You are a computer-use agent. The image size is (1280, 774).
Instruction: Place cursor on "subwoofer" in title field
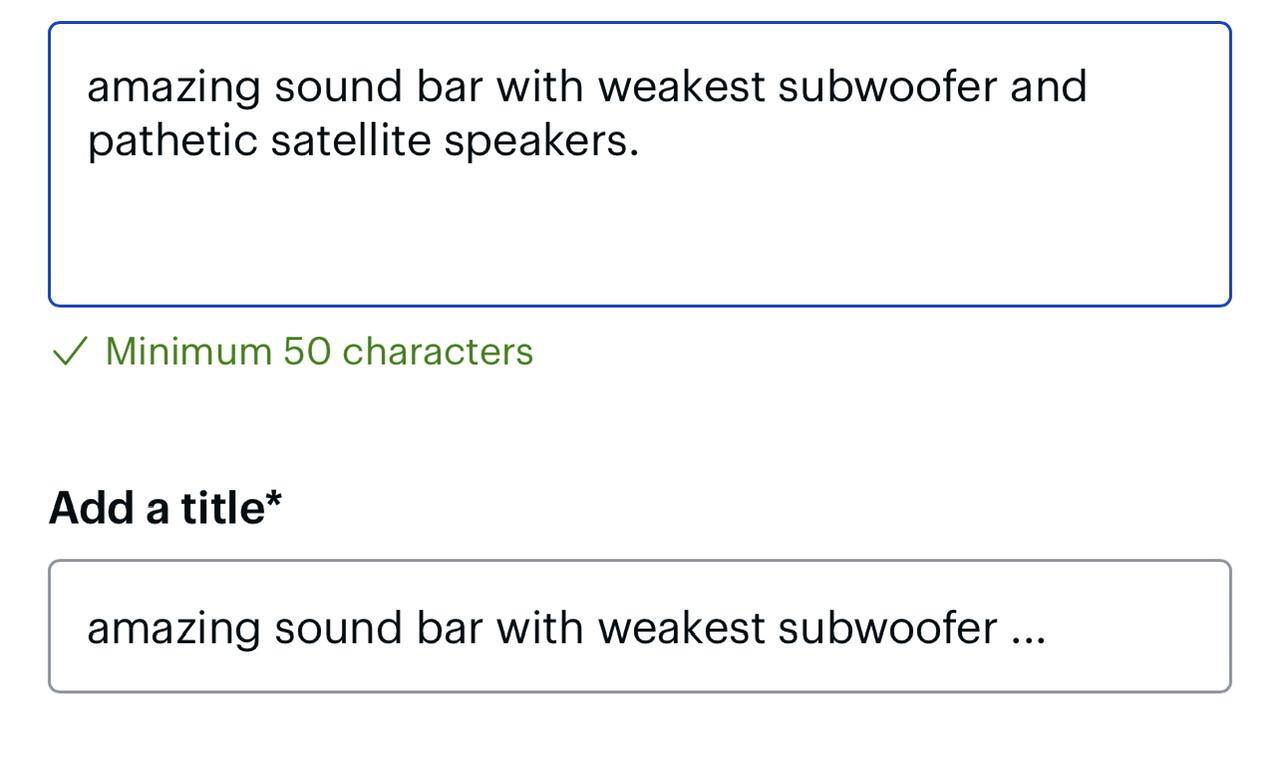pyautogui.click(x=887, y=628)
